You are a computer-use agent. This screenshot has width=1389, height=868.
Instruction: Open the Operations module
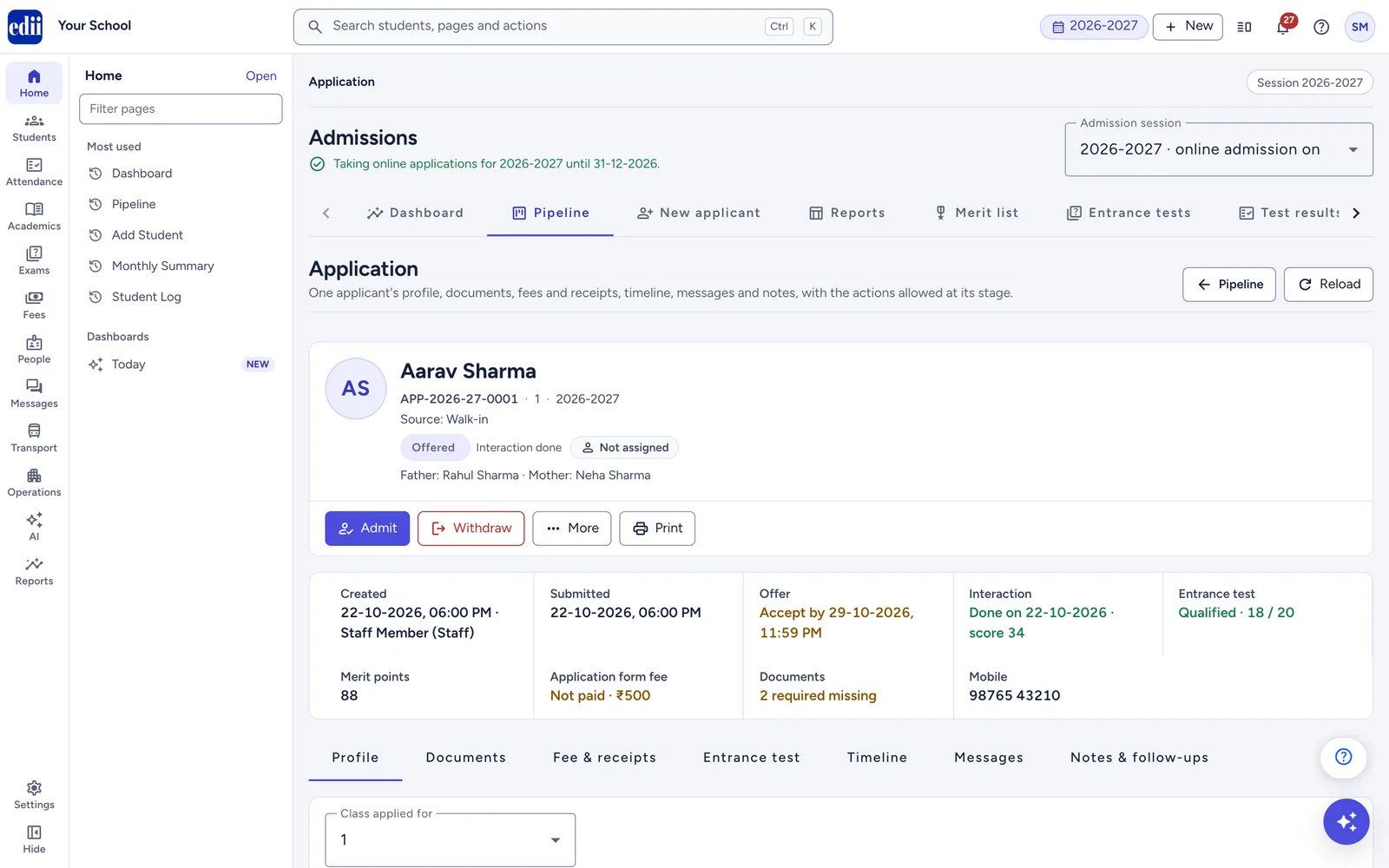pos(34,483)
